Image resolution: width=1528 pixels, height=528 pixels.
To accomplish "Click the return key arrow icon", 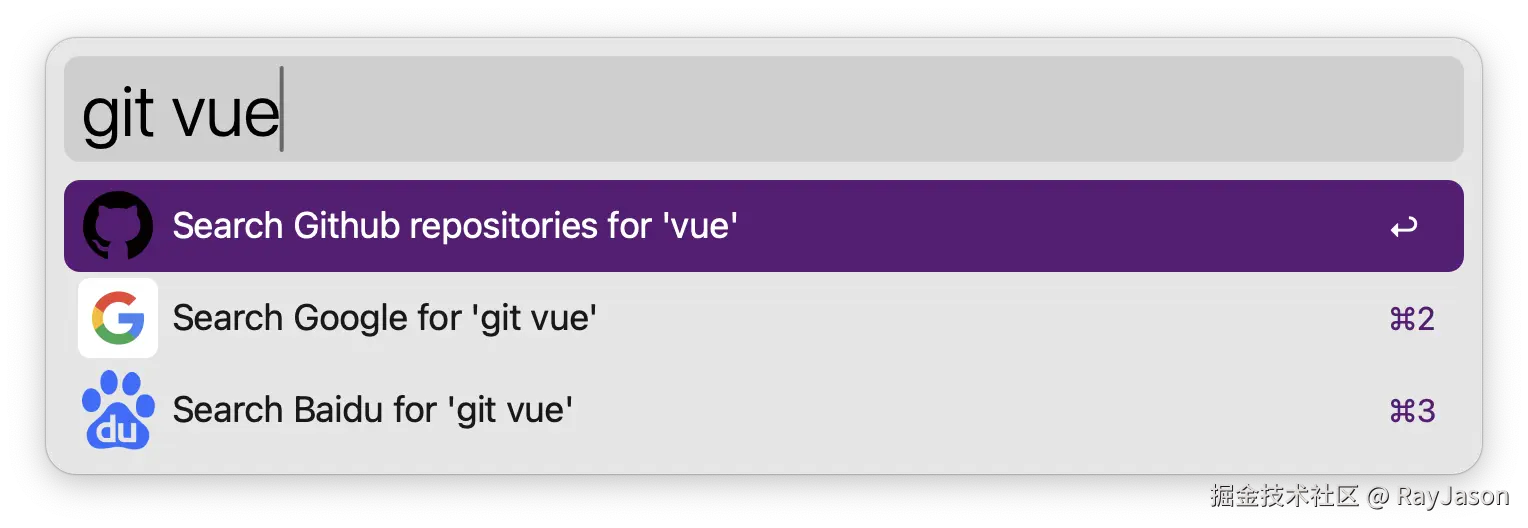I will click(1404, 228).
